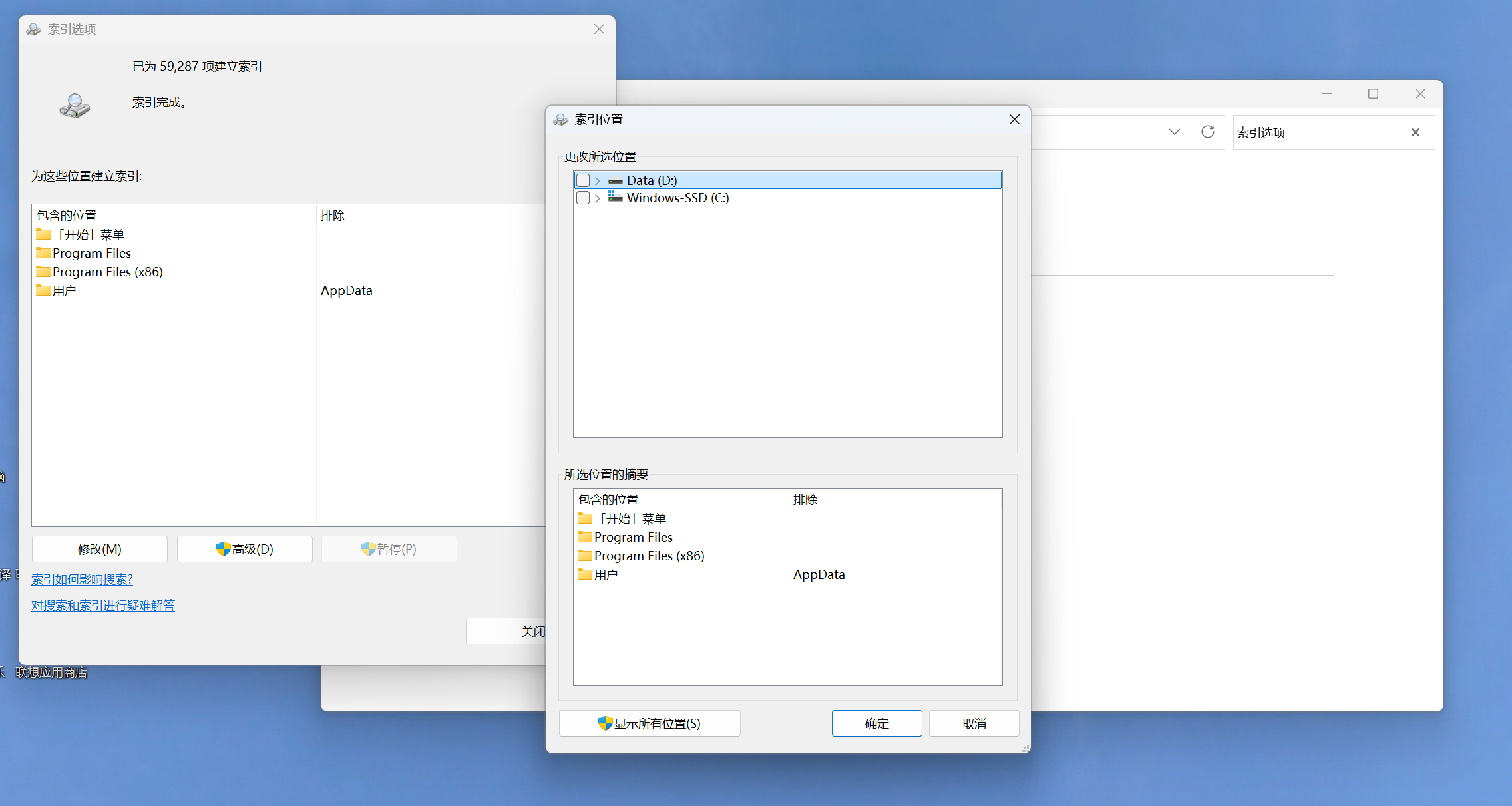
Task: Open the address bar history dropdown
Action: (x=1175, y=132)
